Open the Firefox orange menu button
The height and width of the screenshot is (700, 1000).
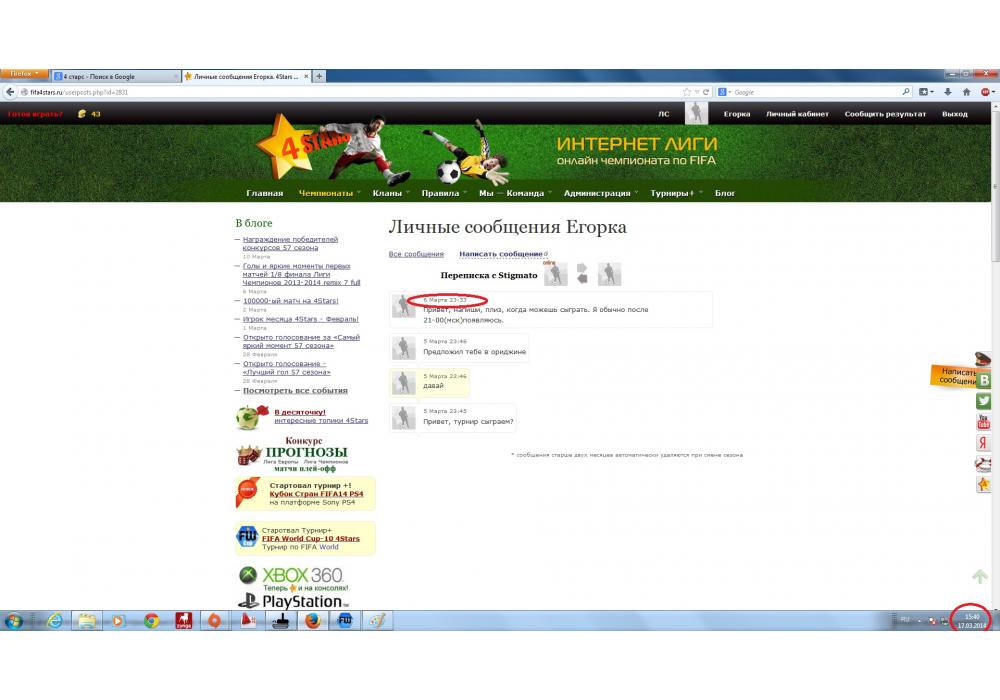coord(24,74)
